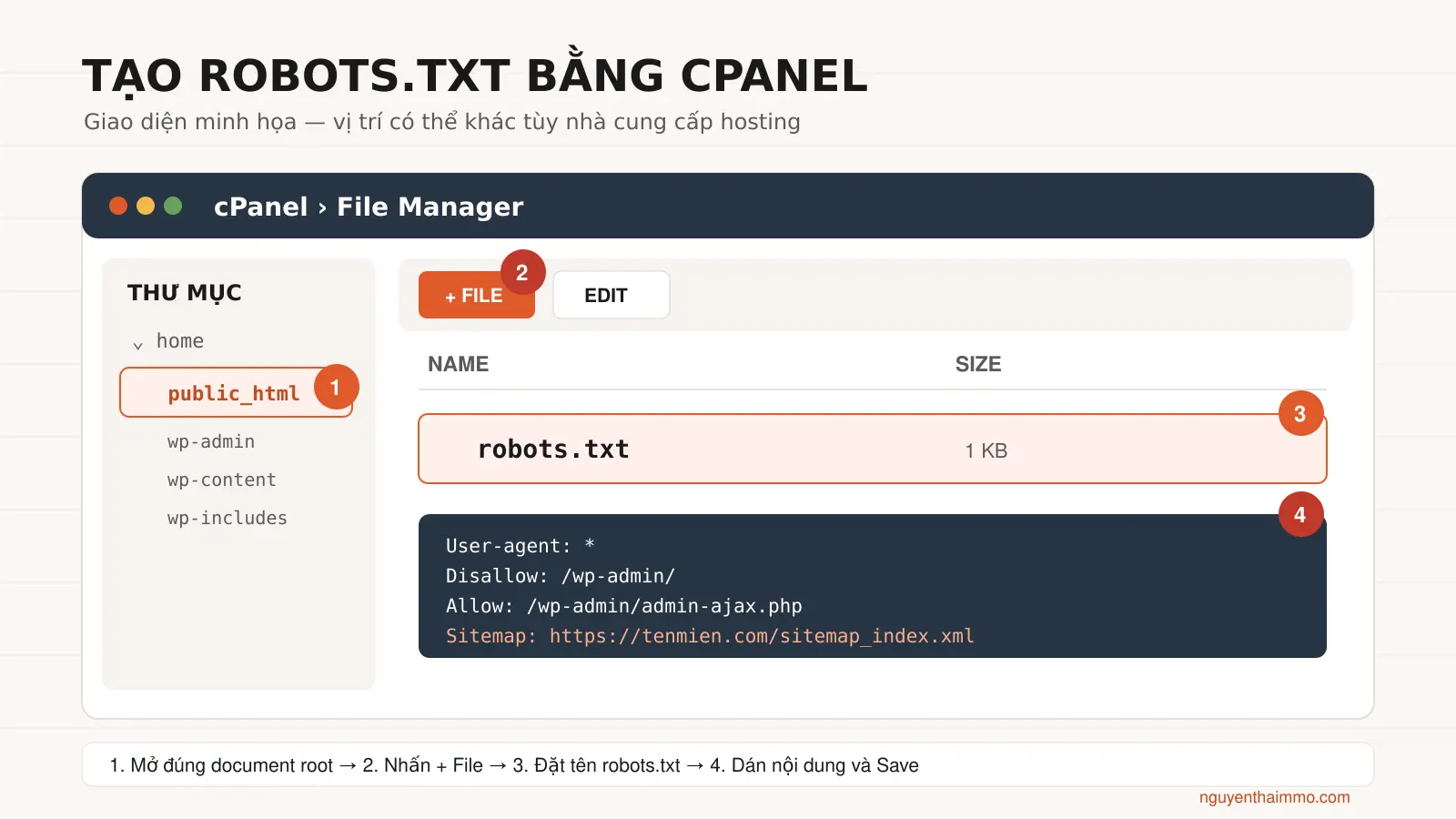Collapse the home folder chevron
Image resolution: width=1456 pixels, height=819 pixels.
[138, 345]
